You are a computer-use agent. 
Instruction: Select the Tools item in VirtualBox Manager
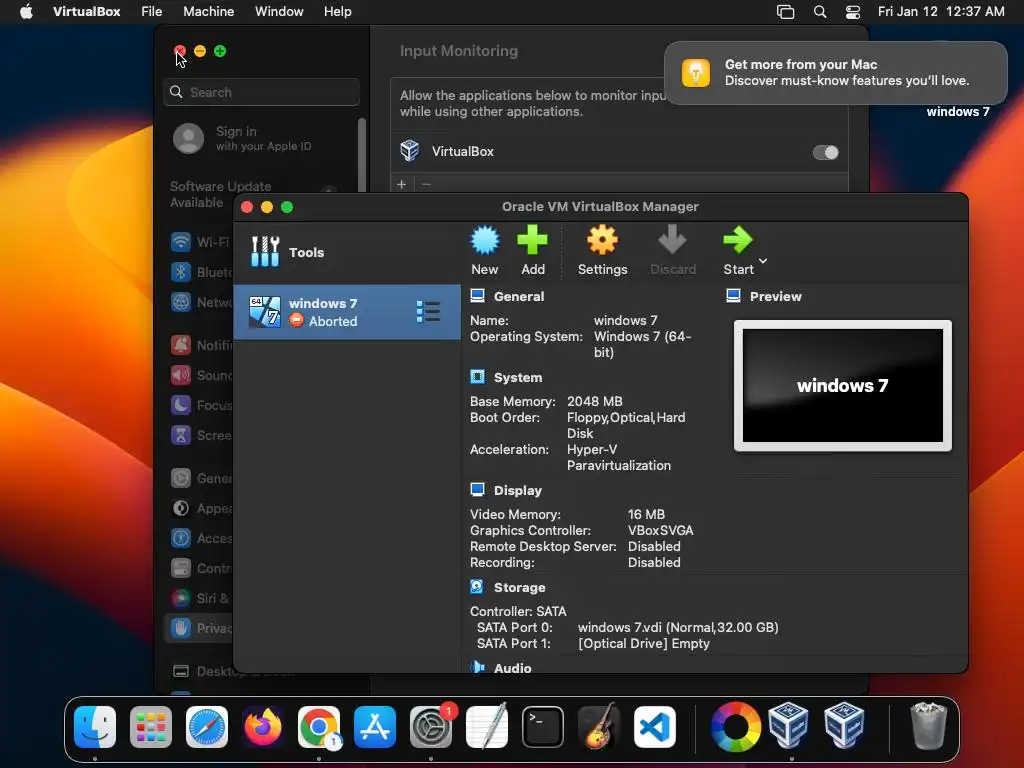coord(347,252)
